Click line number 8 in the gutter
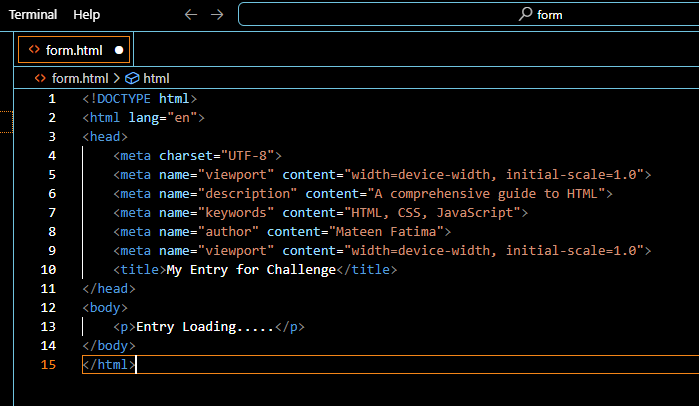699x406 pixels. point(52,232)
